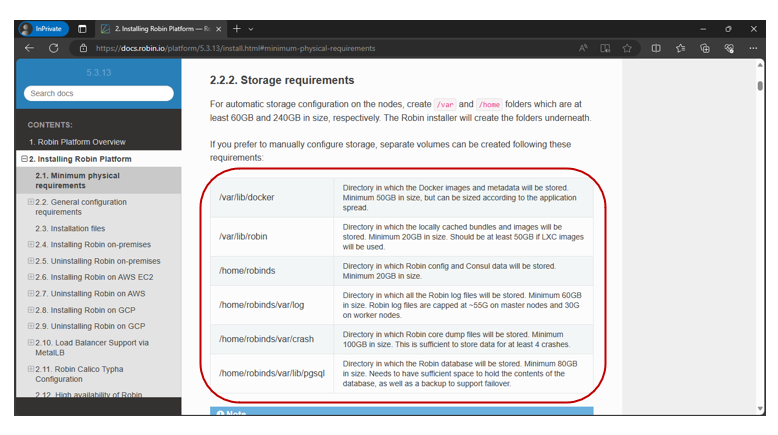Screen dimensions: 778x435
Task: Open split screen icon
Action: pos(656,48)
